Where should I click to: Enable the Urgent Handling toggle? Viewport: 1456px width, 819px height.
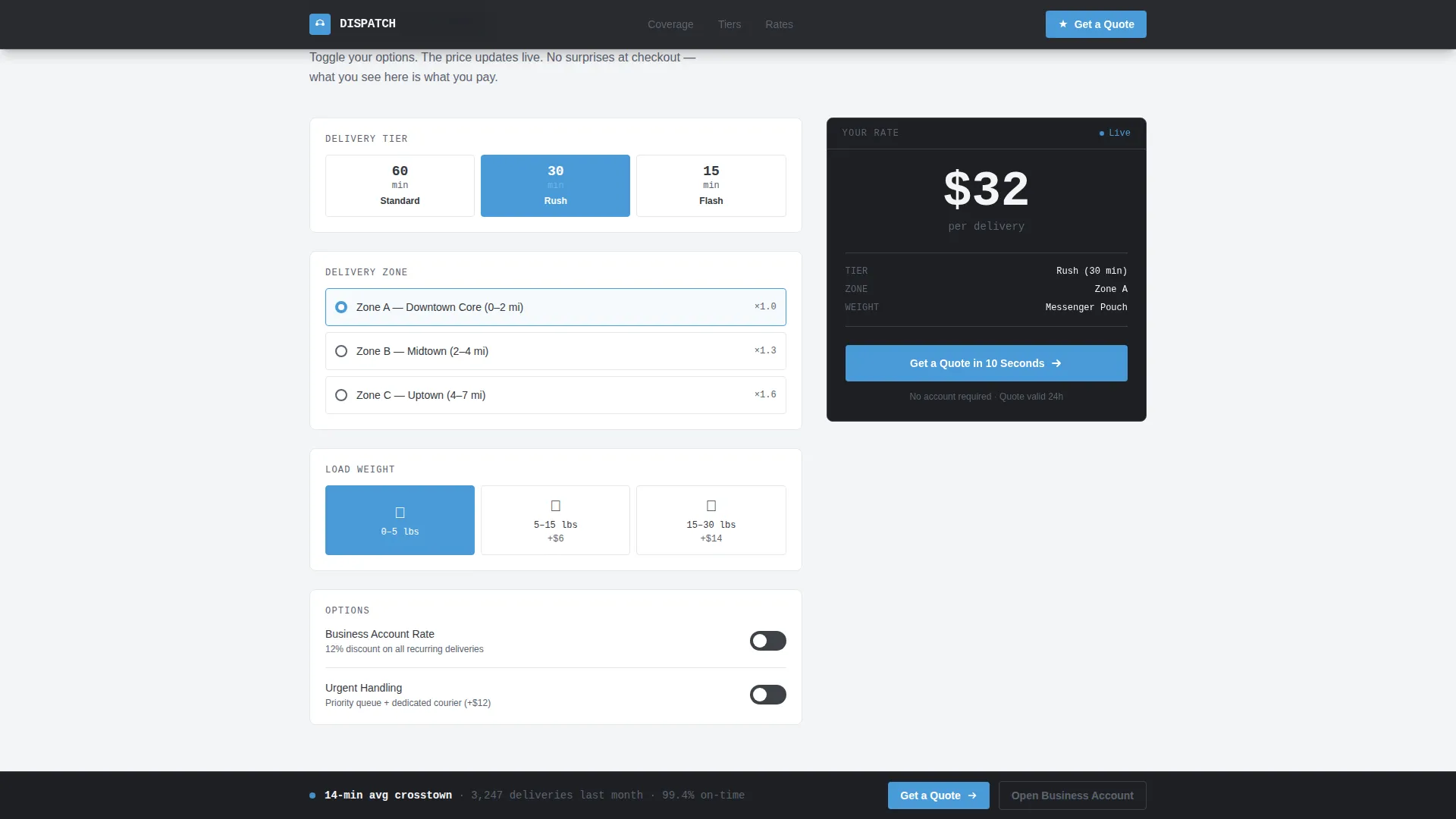[x=767, y=695]
